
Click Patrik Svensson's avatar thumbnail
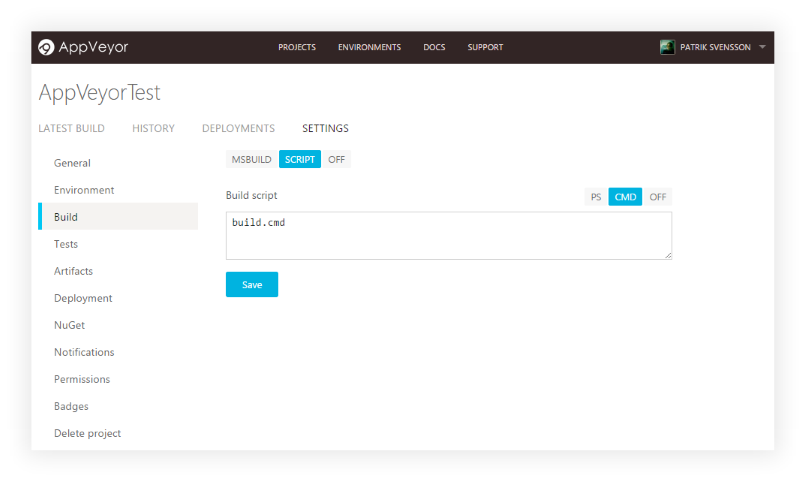[667, 47]
